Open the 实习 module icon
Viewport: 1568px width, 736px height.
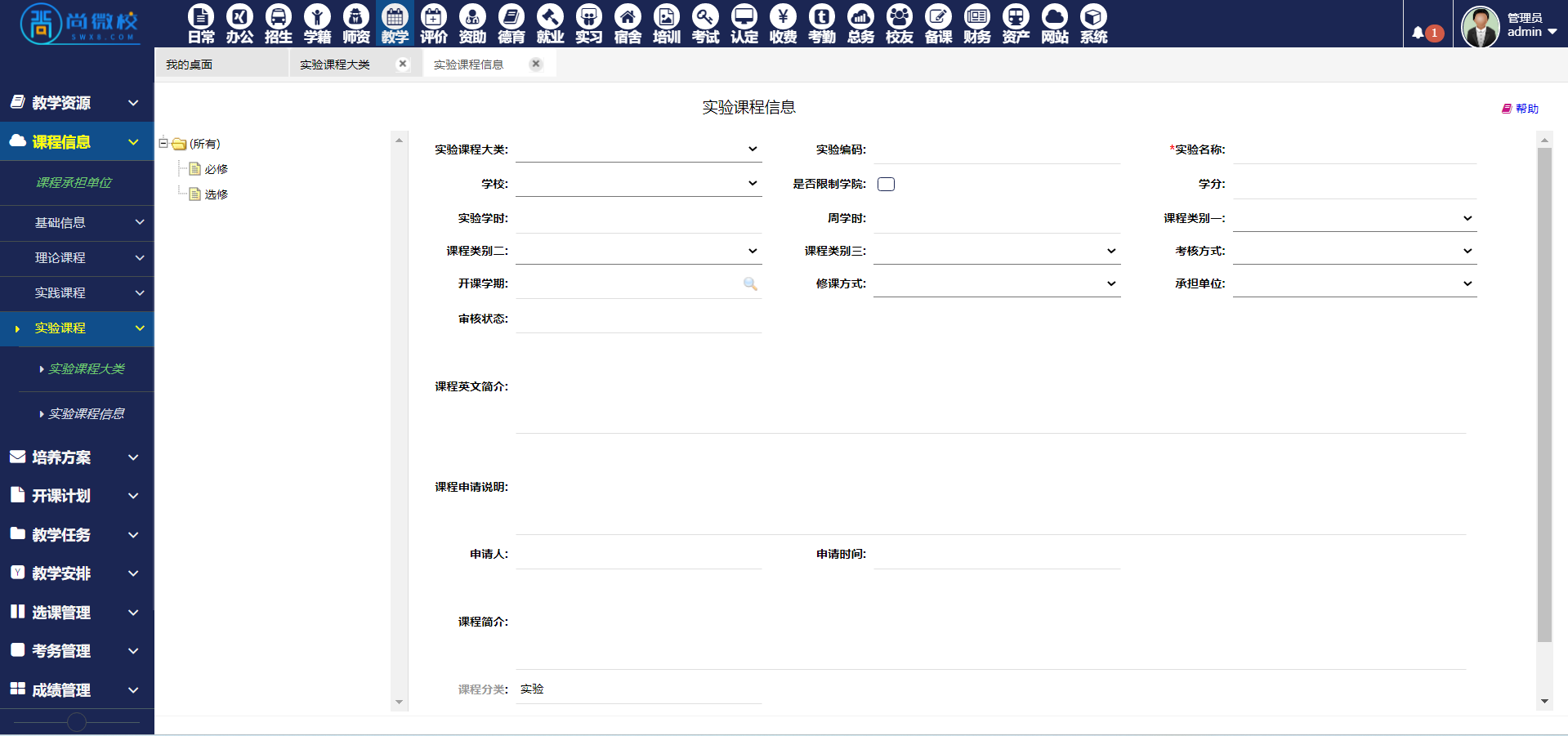pos(589,24)
